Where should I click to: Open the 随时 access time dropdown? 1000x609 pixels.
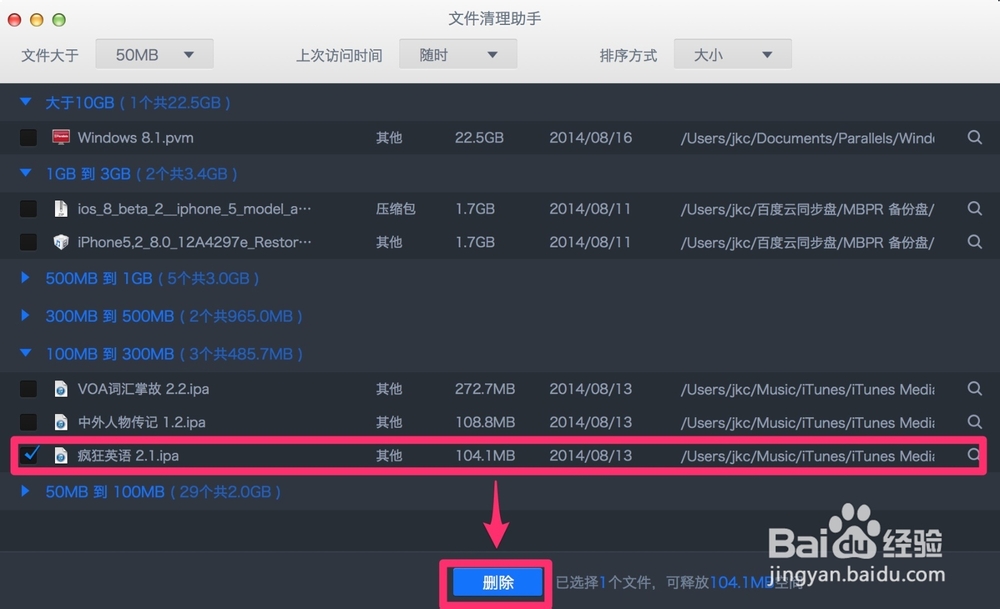point(457,54)
